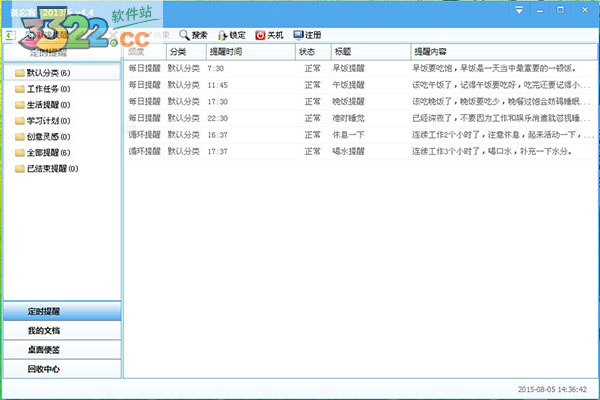Screen dimensions: 600x400
Task: Select the 默认分类 folder
Action: click(42, 73)
